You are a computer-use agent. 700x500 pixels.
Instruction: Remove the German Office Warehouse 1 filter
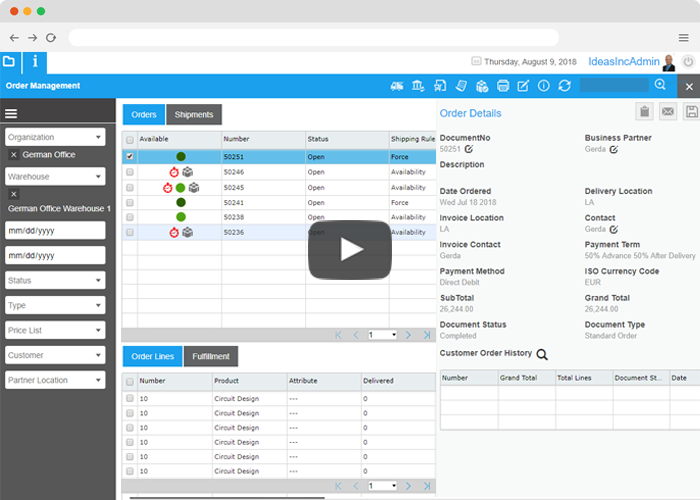pos(14,194)
